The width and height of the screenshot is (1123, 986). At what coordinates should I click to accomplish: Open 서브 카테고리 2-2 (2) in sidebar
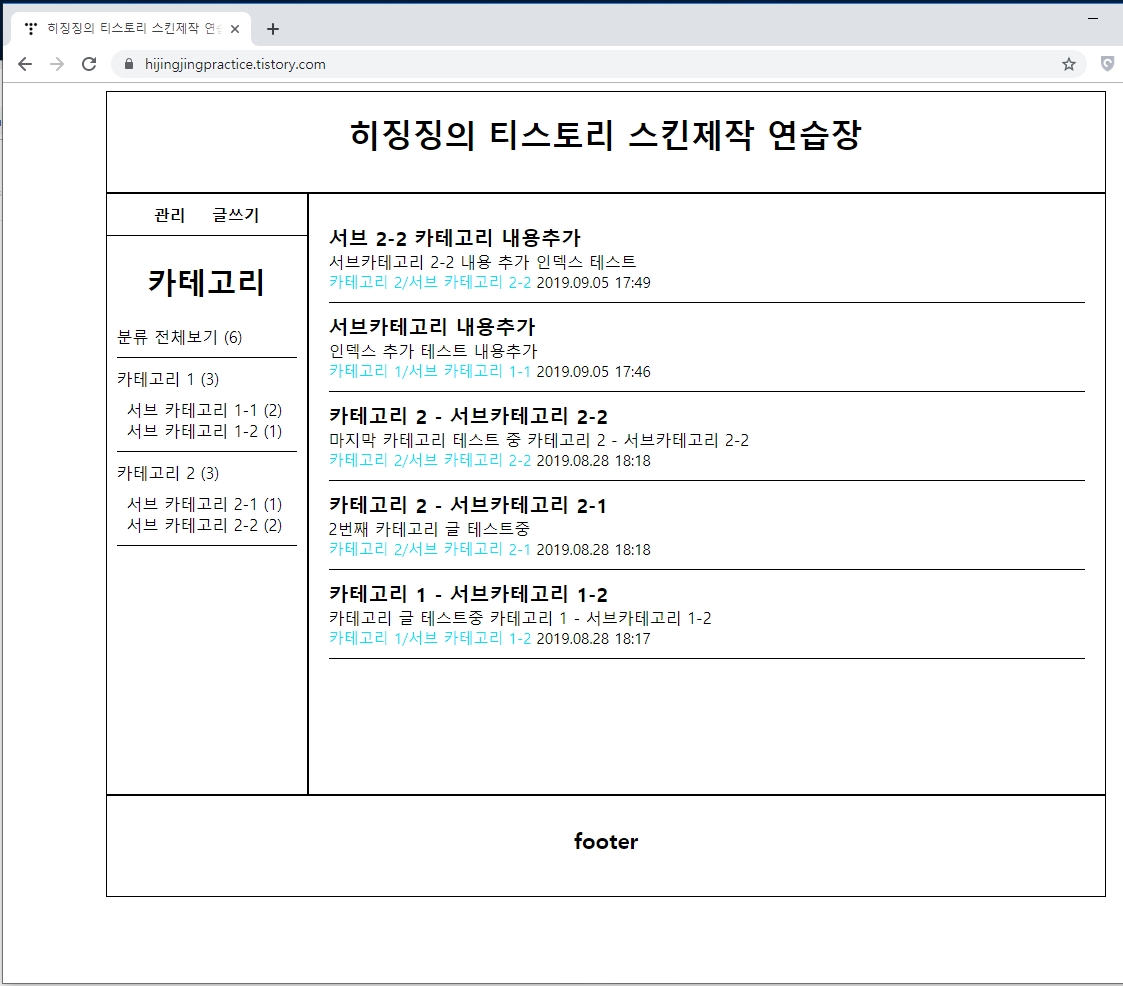point(205,525)
